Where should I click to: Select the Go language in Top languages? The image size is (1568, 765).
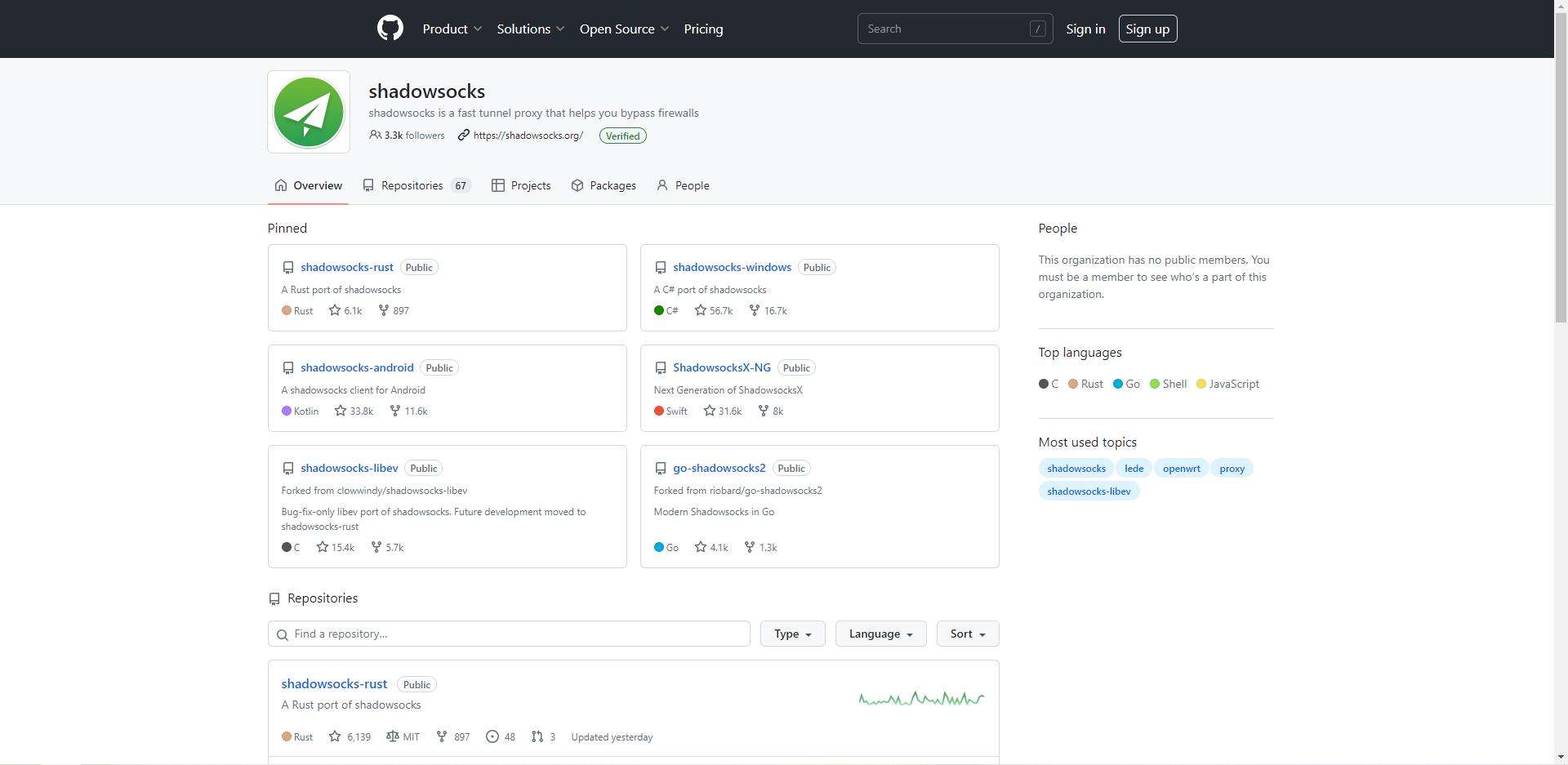[1126, 384]
